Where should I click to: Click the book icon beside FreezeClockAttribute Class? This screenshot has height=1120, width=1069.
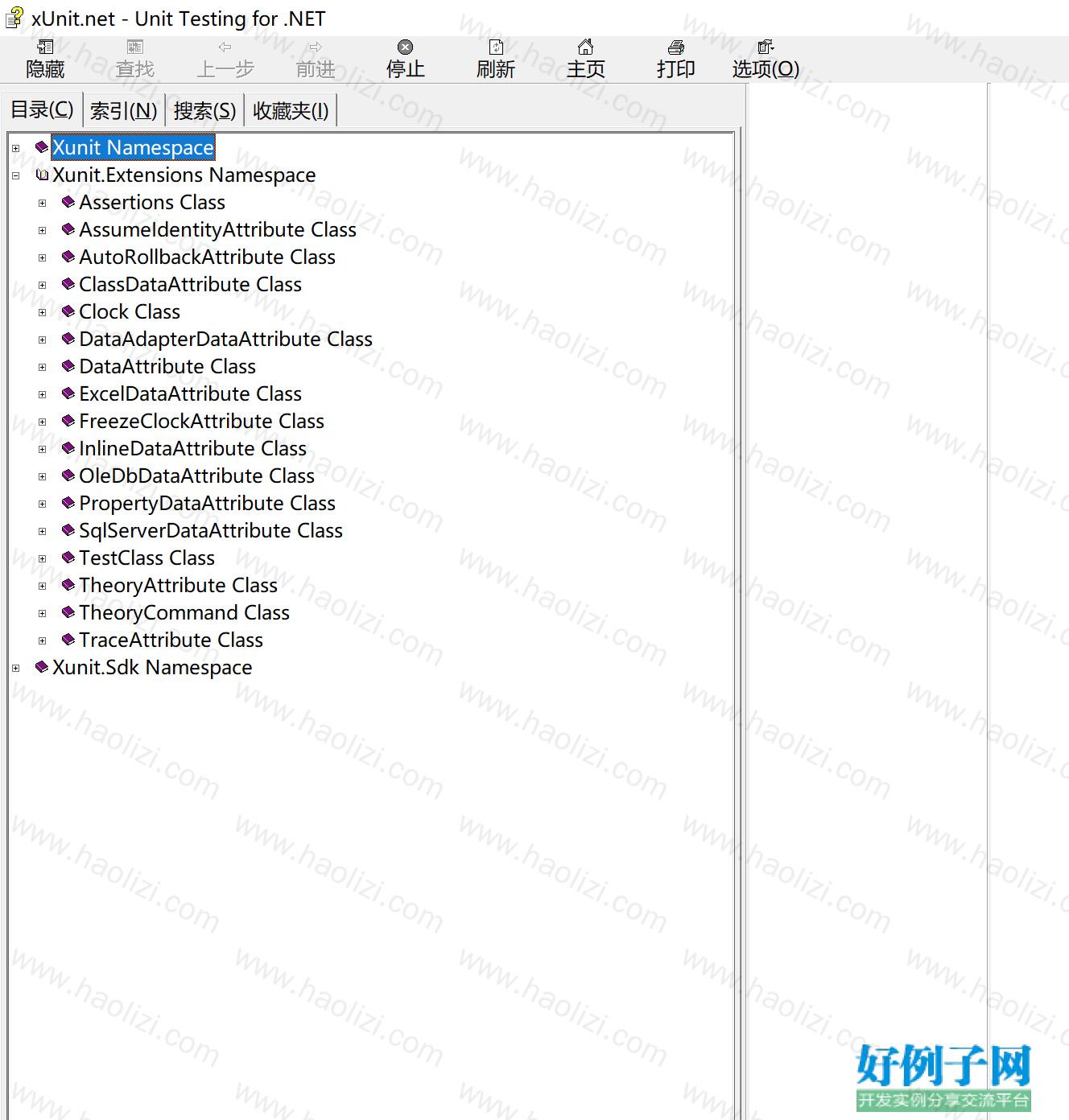pyautogui.click(x=68, y=421)
